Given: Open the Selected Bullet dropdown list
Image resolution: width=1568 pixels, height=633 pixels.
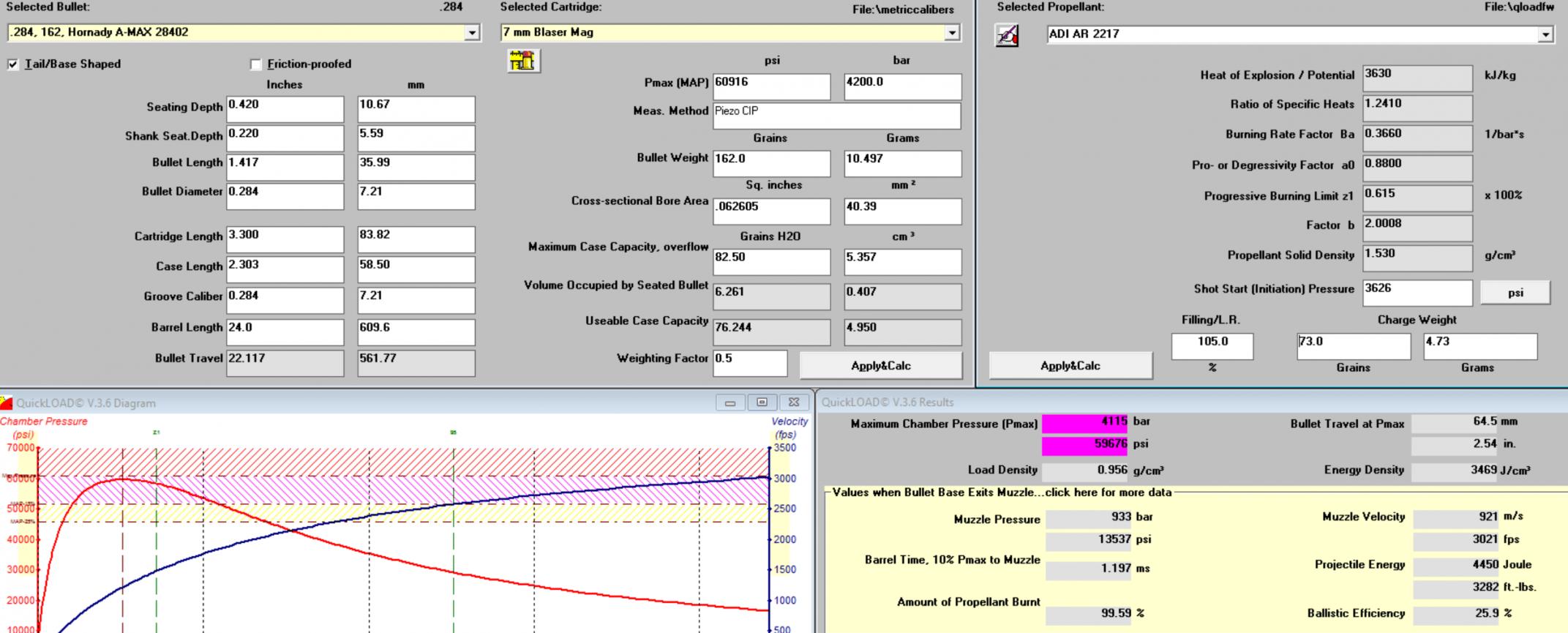Looking at the screenshot, I should pos(472,33).
